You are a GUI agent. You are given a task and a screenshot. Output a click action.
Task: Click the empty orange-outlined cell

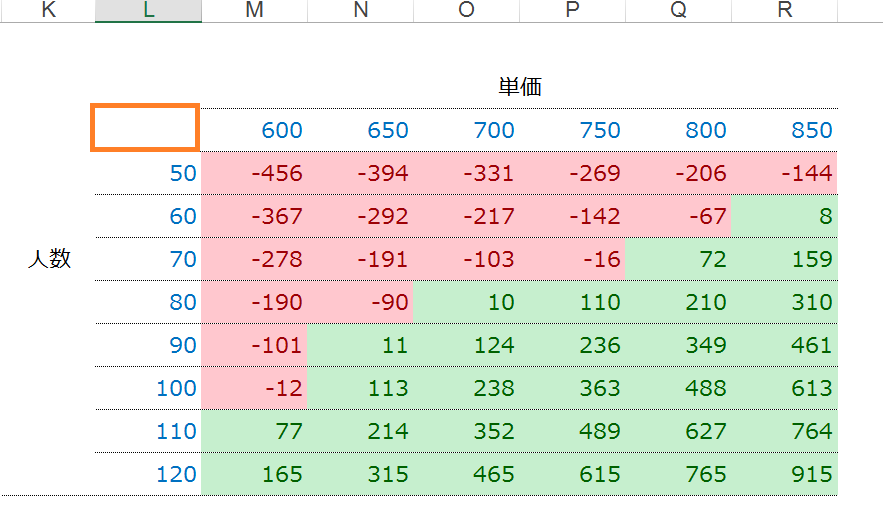(x=145, y=128)
